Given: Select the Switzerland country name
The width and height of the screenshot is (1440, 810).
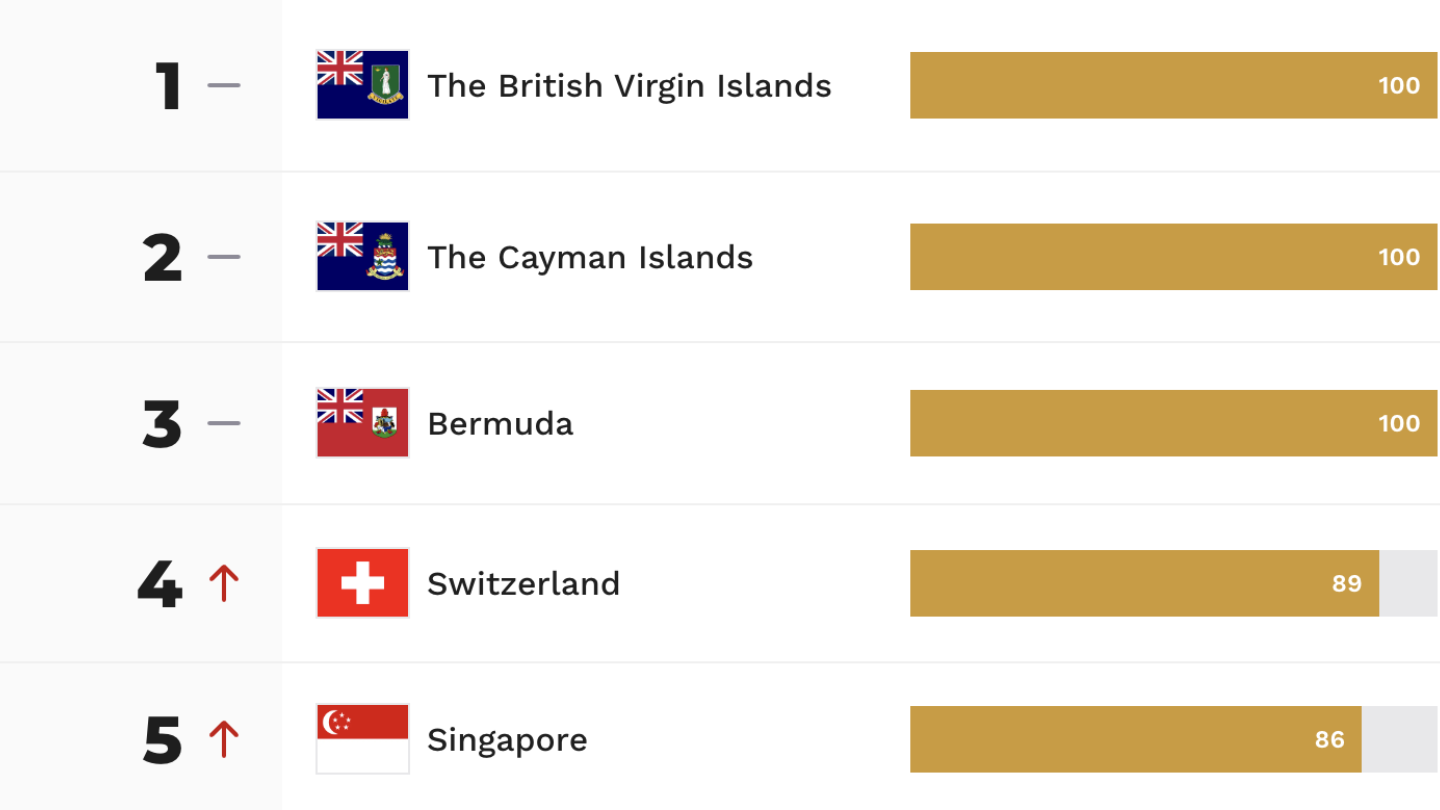Looking at the screenshot, I should 523,584.
